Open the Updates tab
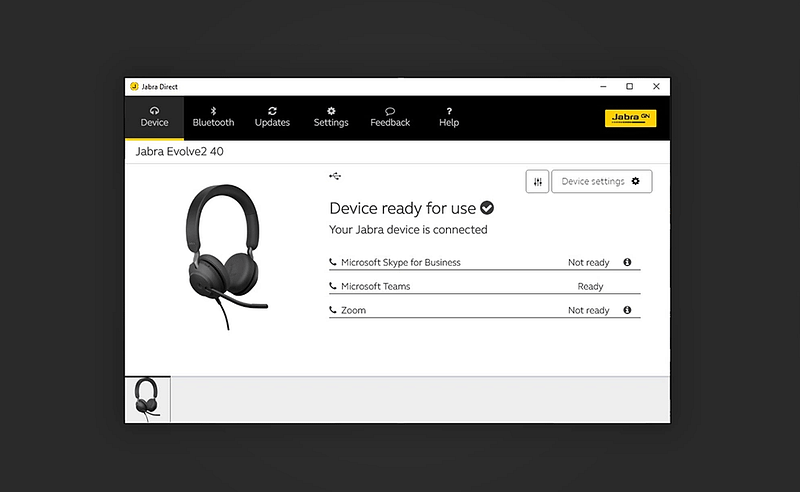 [272, 117]
